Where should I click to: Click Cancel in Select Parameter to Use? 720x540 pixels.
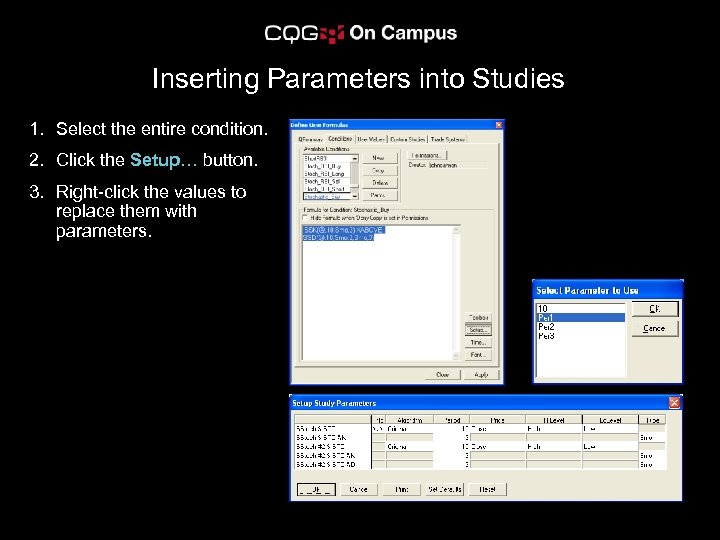[x=655, y=328]
